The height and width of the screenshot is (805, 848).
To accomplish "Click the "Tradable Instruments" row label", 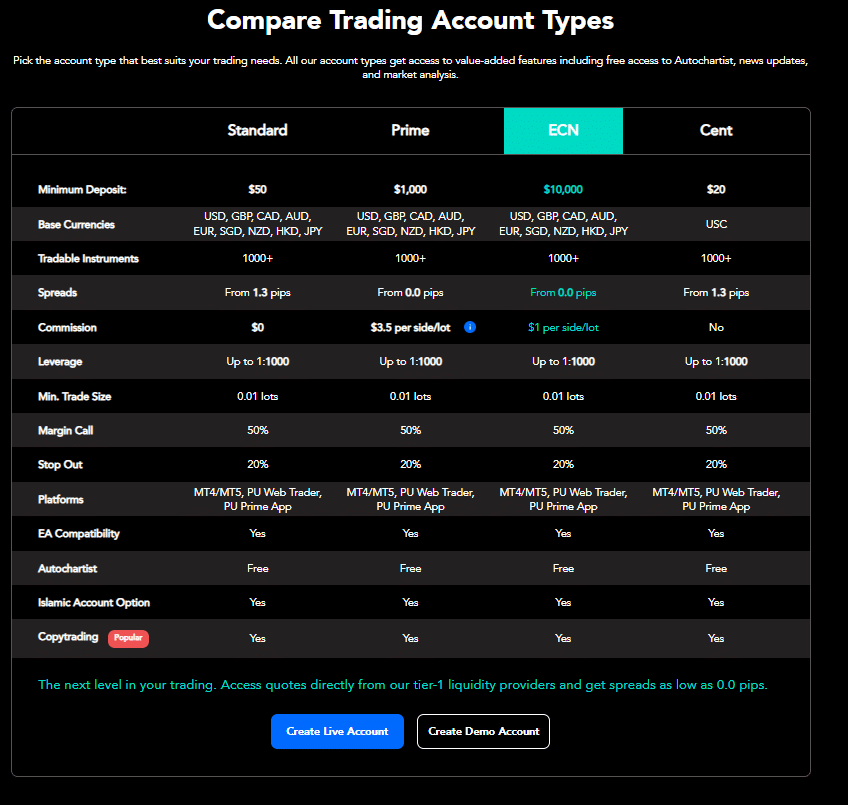I will pos(88,259).
